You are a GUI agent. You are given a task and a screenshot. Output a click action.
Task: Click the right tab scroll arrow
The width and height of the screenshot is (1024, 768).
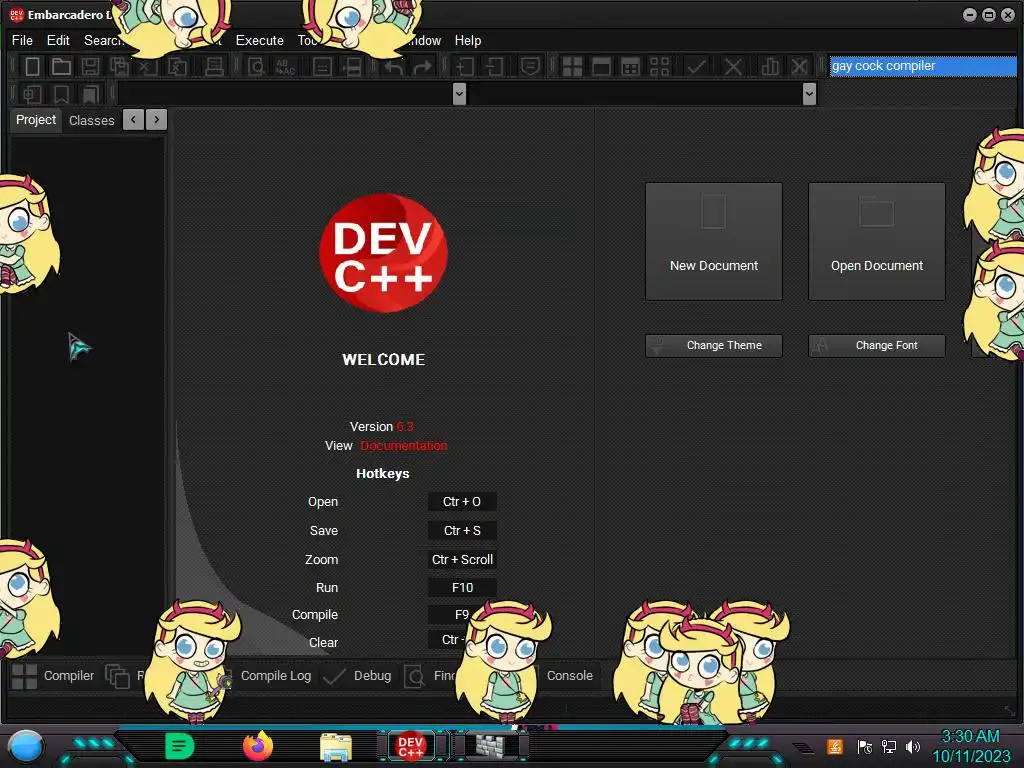coord(156,120)
